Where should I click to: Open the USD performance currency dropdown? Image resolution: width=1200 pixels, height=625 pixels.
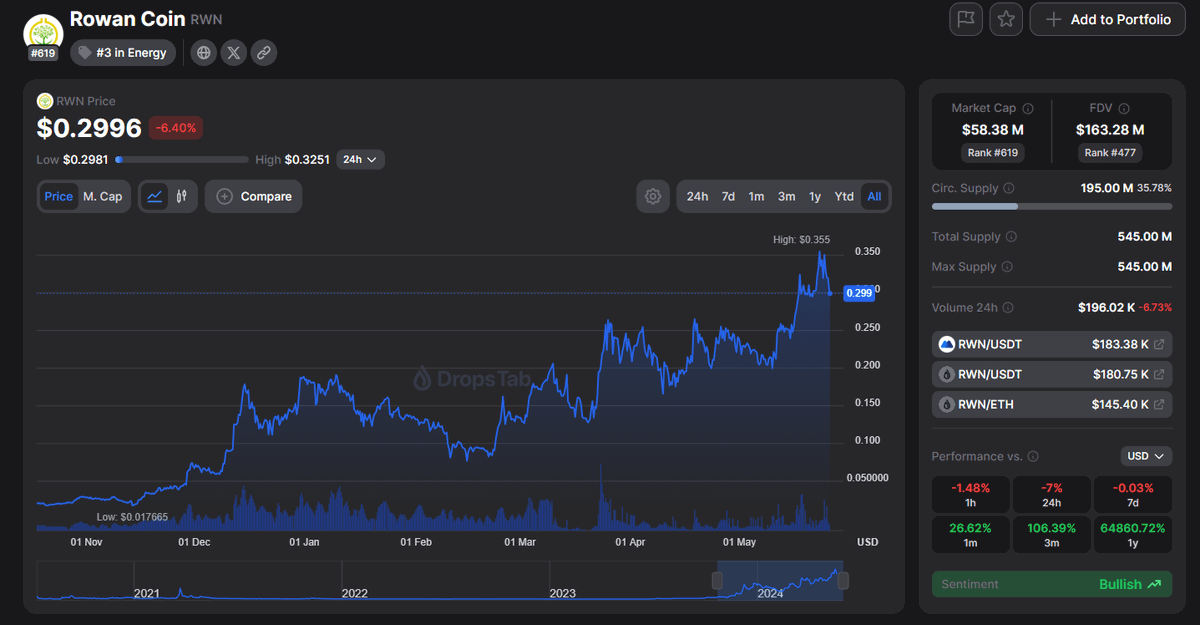point(1146,456)
